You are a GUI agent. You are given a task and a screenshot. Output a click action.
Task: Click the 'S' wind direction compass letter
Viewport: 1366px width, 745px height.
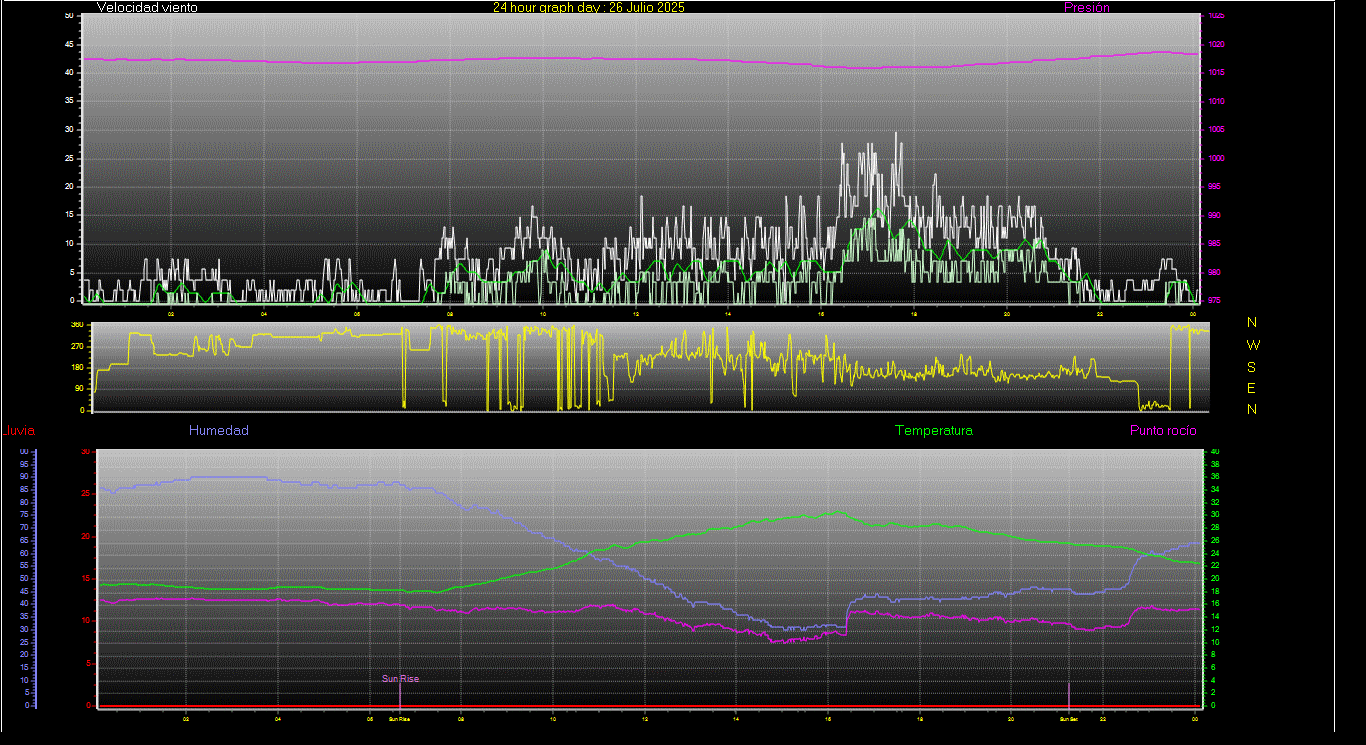tap(1252, 366)
